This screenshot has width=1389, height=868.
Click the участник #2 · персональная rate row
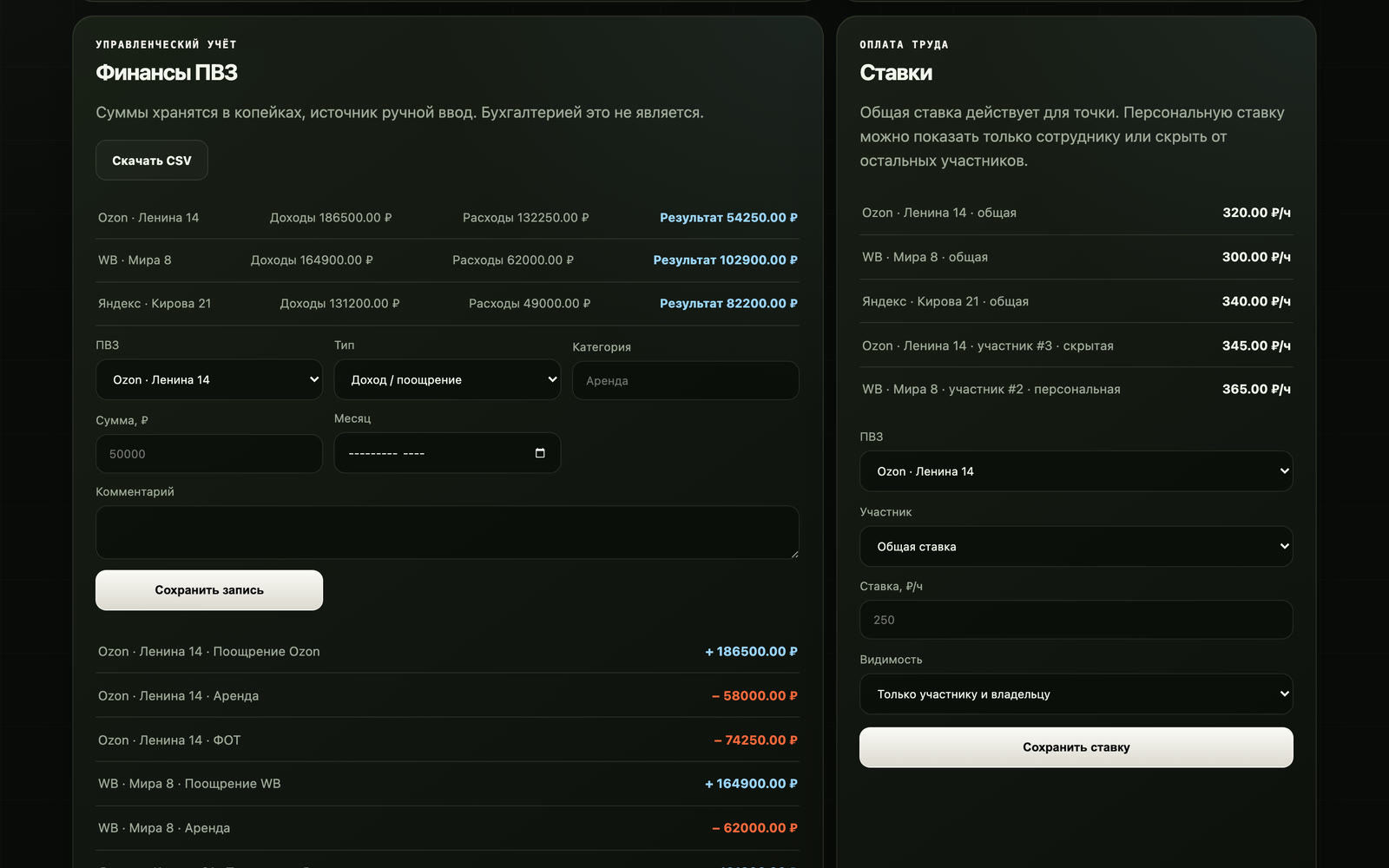[x=1076, y=390]
